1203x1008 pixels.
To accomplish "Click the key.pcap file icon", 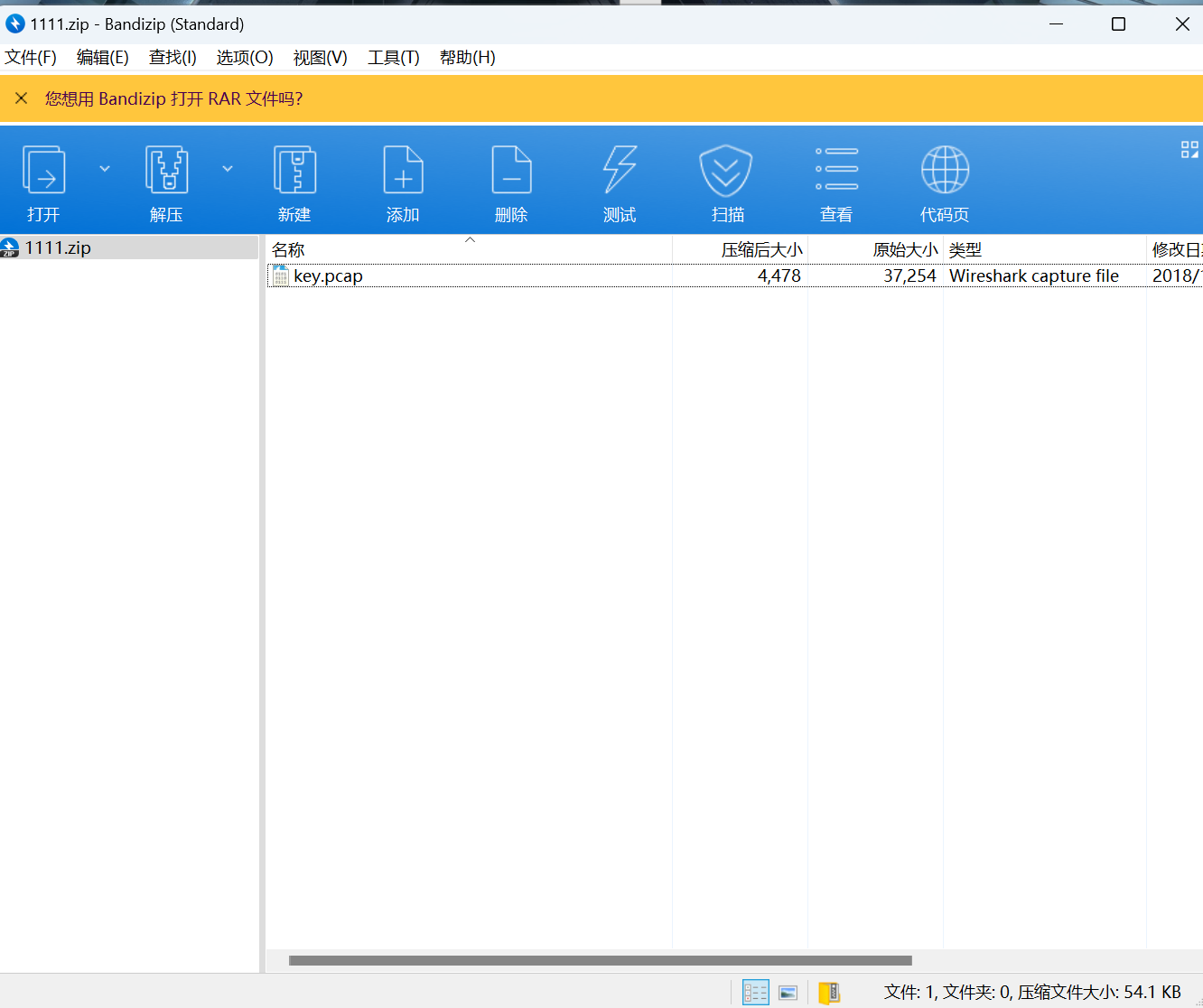I will (281, 275).
